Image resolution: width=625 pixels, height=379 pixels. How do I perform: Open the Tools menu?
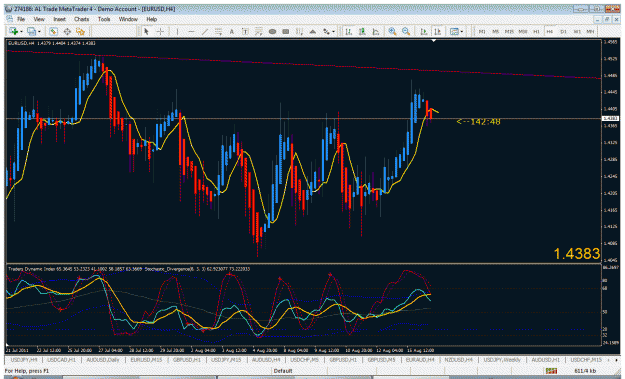click(104, 19)
